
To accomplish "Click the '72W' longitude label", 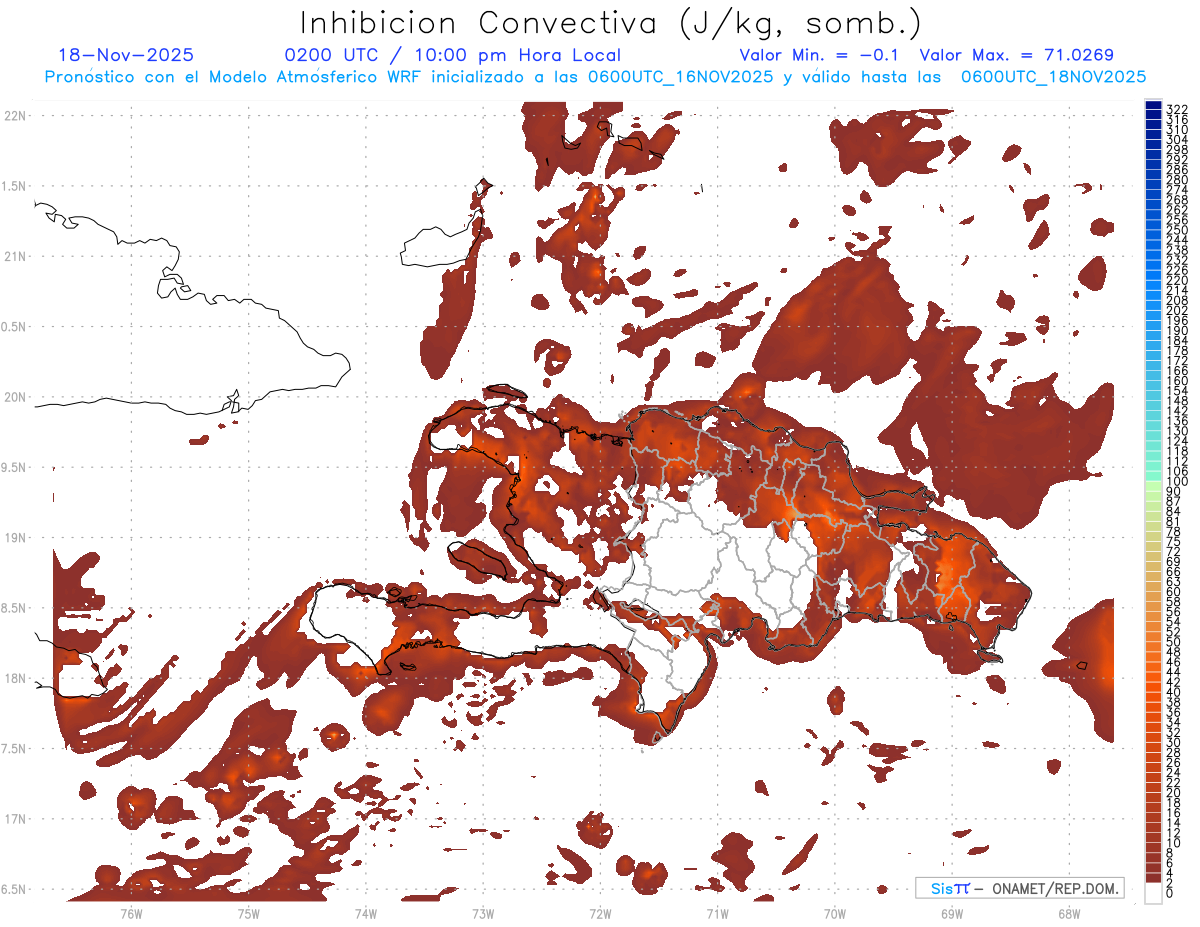I will click(x=600, y=914).
